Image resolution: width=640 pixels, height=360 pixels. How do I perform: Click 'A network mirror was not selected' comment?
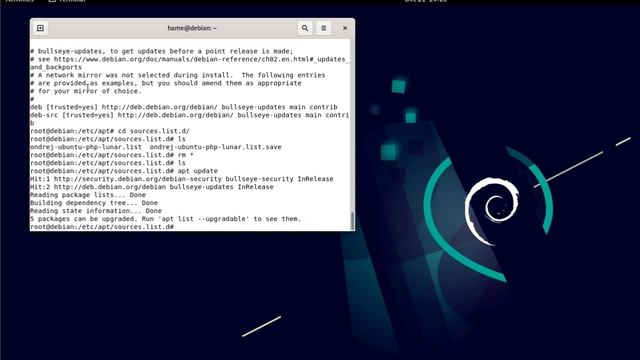point(178,75)
